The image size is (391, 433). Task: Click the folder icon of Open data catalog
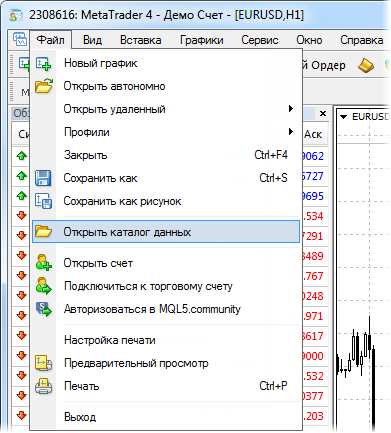coord(43,231)
